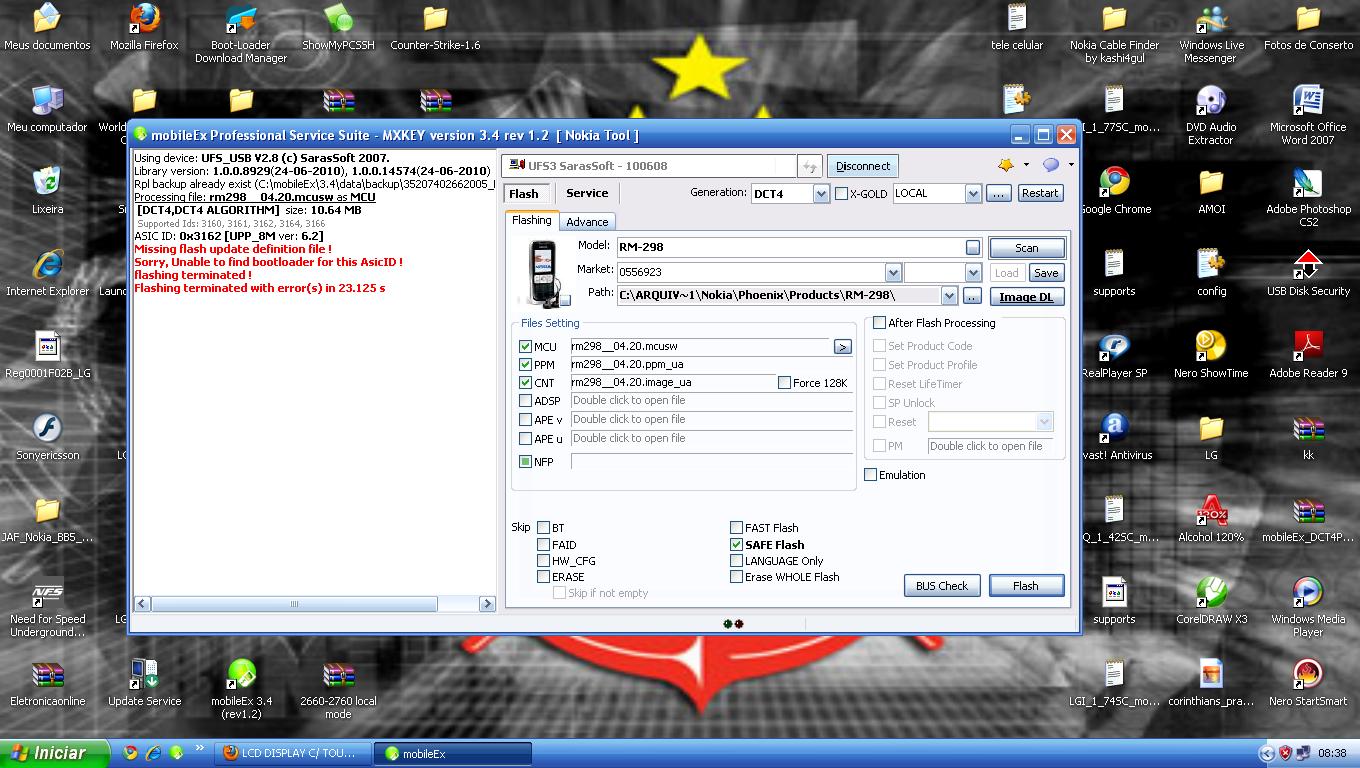Open the speech bubble support icon
The width and height of the screenshot is (1360, 768).
pyautogui.click(x=1051, y=165)
